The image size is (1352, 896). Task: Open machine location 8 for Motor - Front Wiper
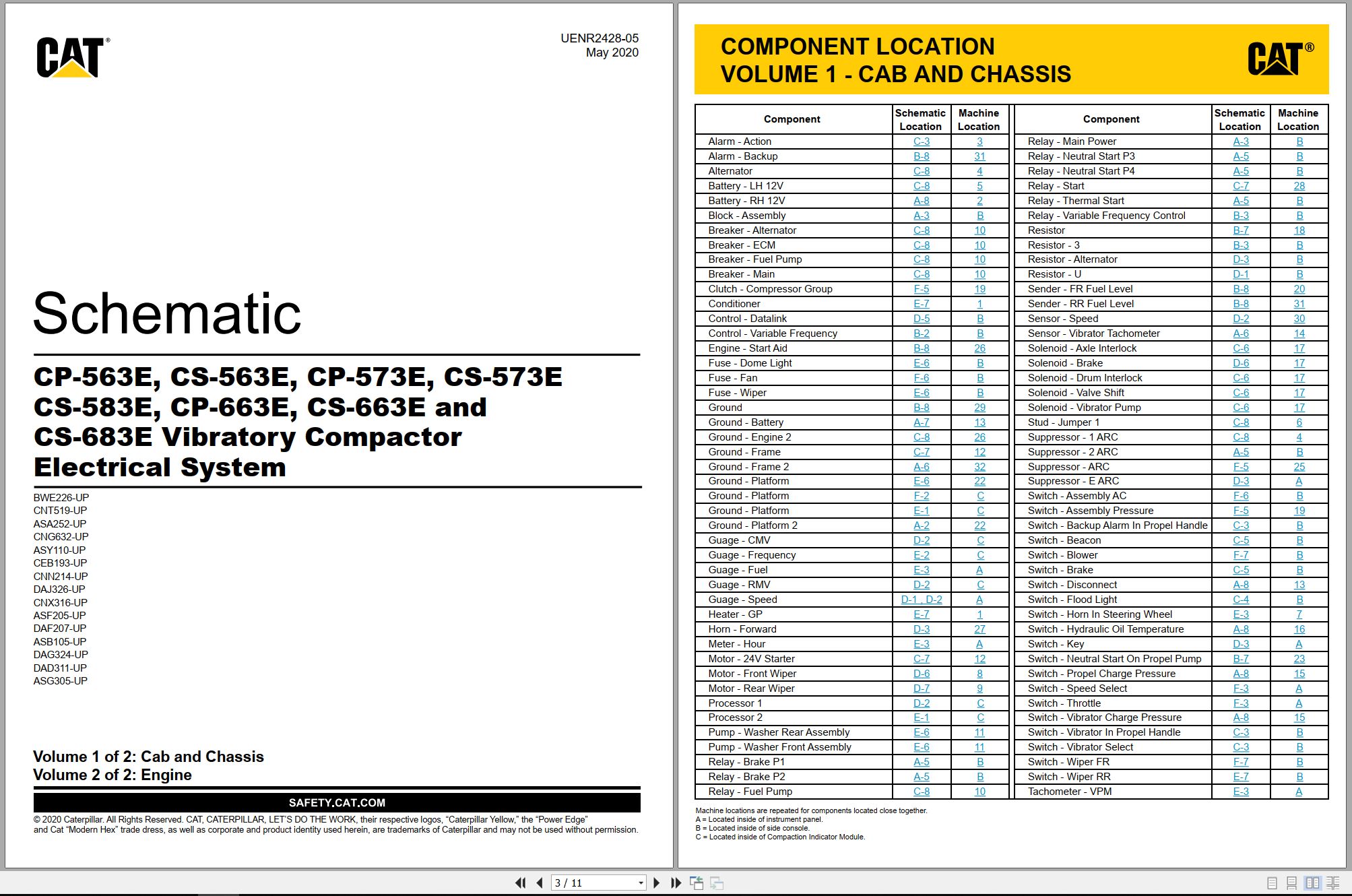979,674
